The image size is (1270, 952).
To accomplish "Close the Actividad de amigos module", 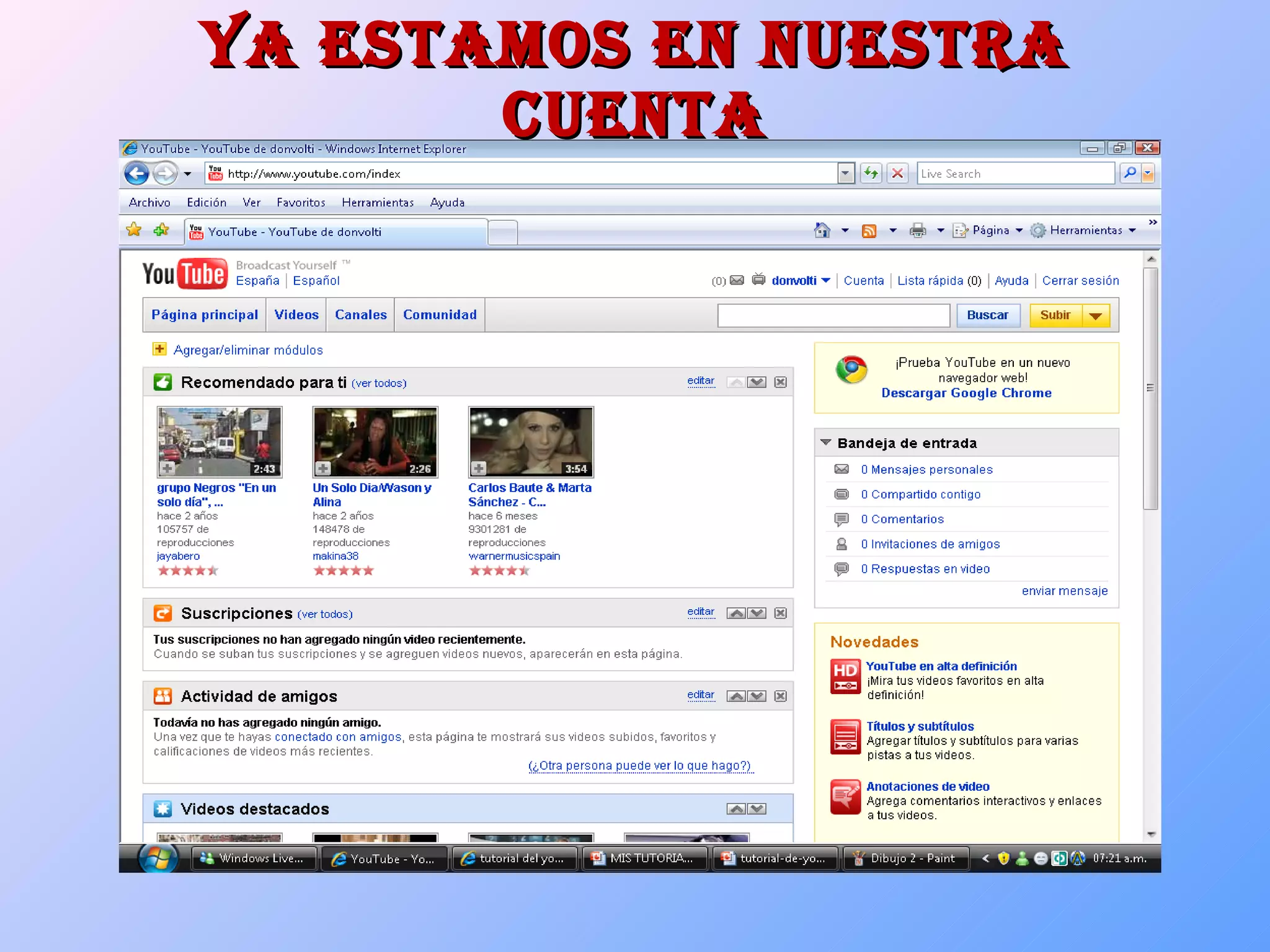I will (781, 697).
